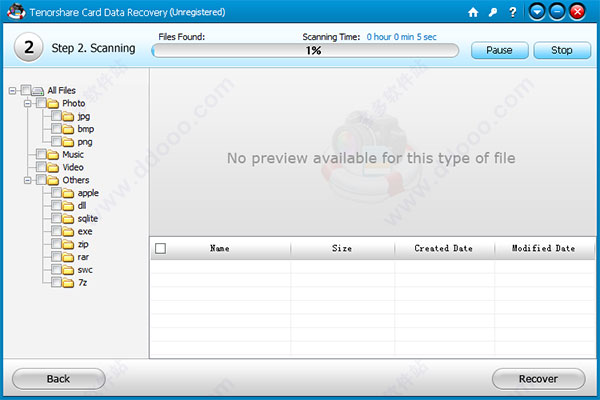This screenshot has width=600, height=400.
Task: Check the 7z checkbox
Action: (56, 282)
